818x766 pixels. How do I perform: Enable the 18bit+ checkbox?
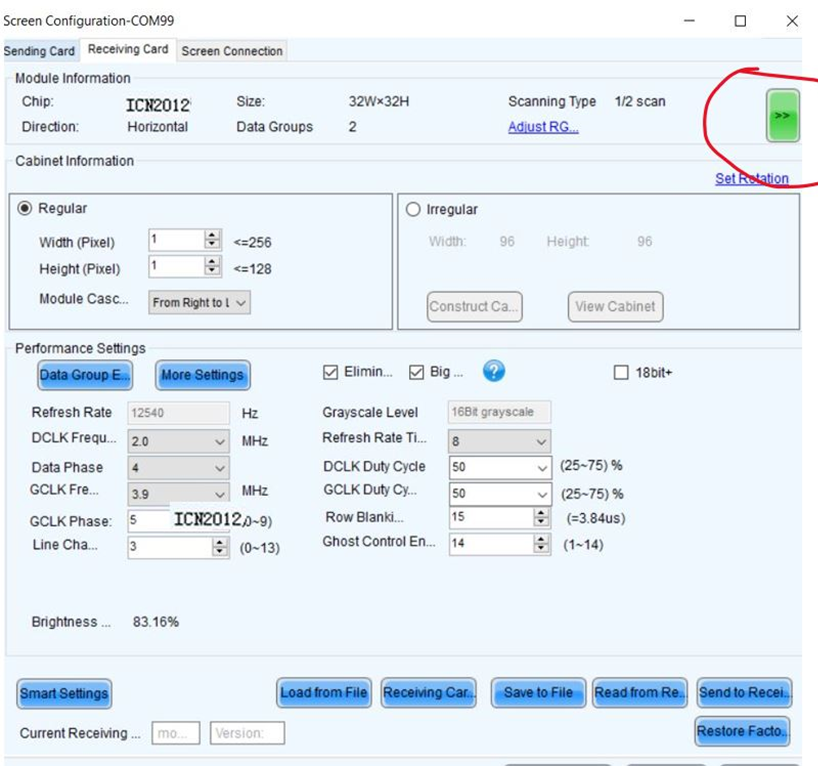coord(621,373)
